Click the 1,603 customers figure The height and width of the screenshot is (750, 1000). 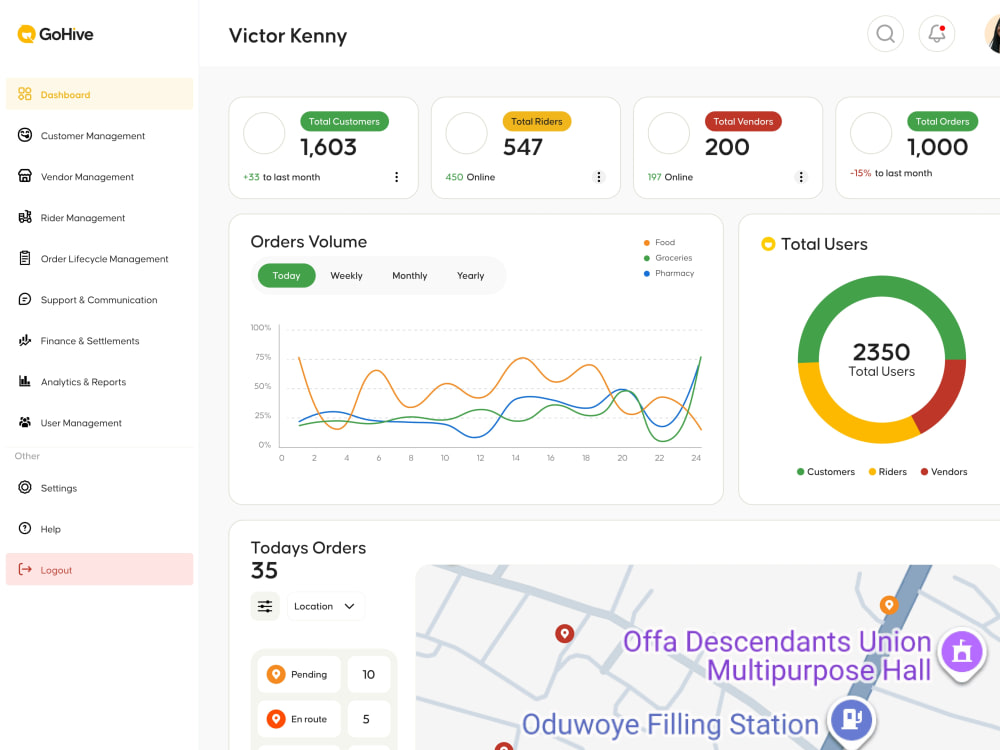click(328, 147)
